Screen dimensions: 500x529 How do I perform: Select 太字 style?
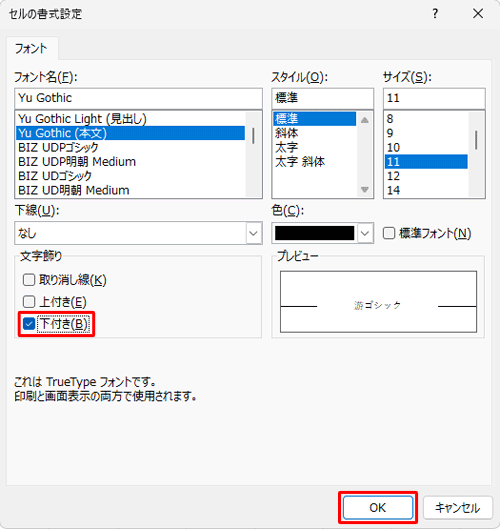[314, 147]
